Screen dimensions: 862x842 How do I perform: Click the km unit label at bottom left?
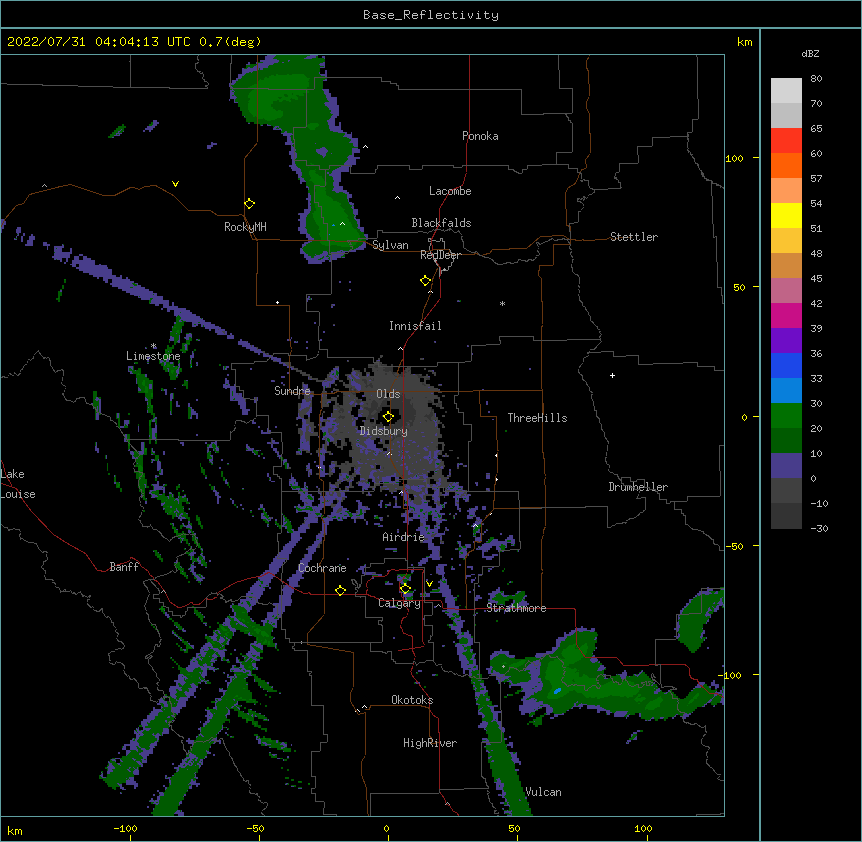pyautogui.click(x=15, y=831)
